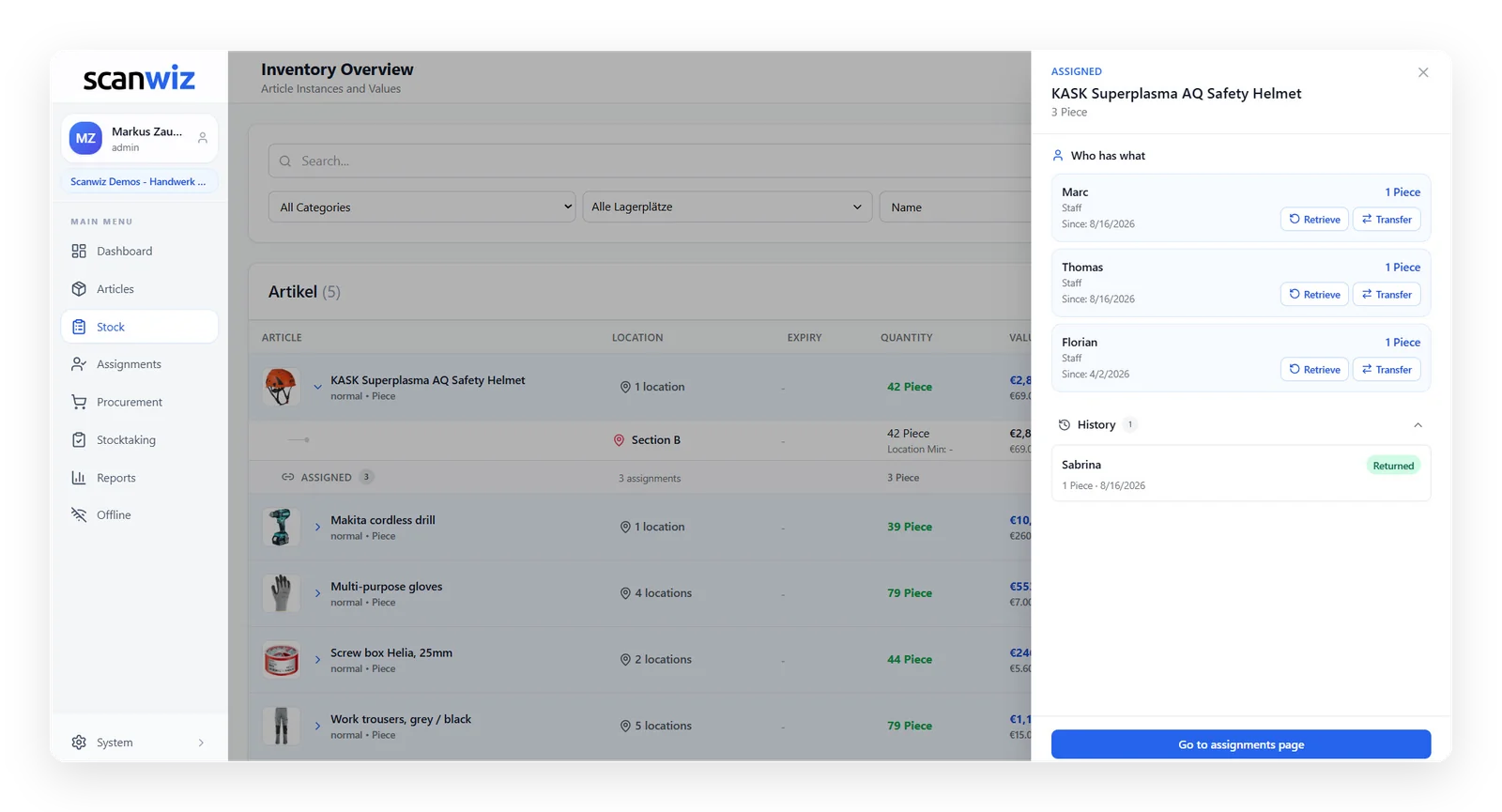The width and height of the screenshot is (1502, 812).
Task: Click the Stock clipboard icon
Action: click(x=79, y=327)
